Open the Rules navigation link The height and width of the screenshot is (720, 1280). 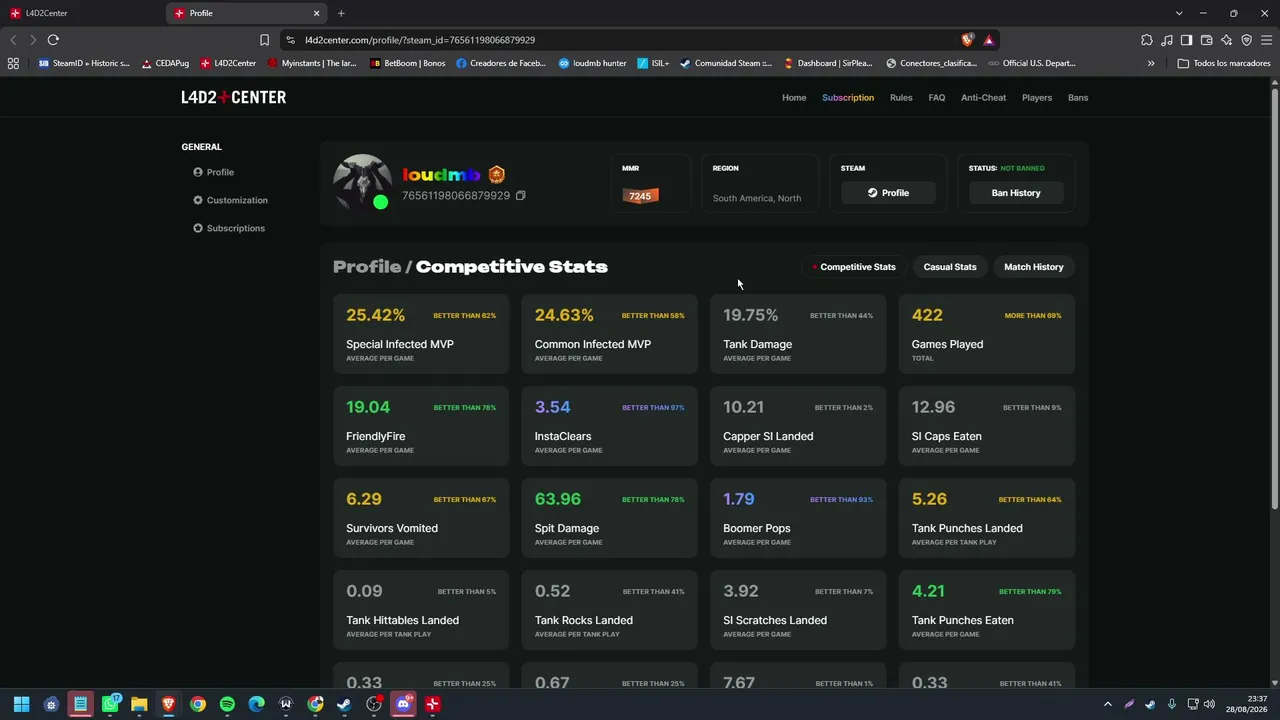coord(901,98)
